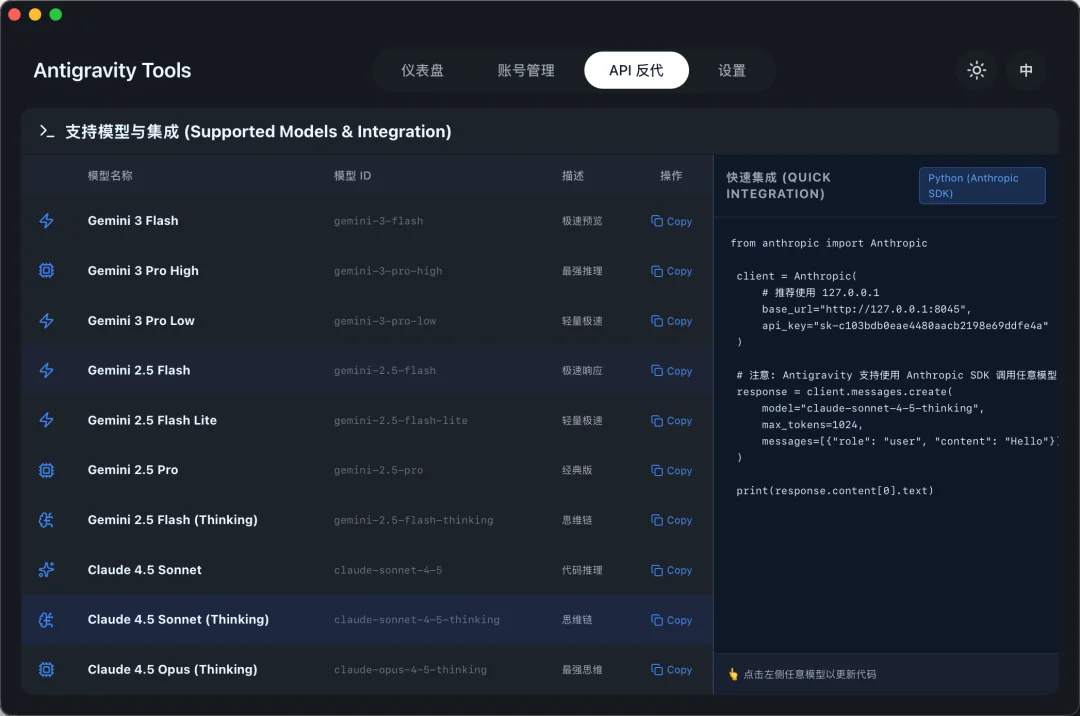This screenshot has width=1080, height=716.
Task: Click the sparkle icon beside Claude 4.5 Sonnet
Action: click(x=46, y=570)
